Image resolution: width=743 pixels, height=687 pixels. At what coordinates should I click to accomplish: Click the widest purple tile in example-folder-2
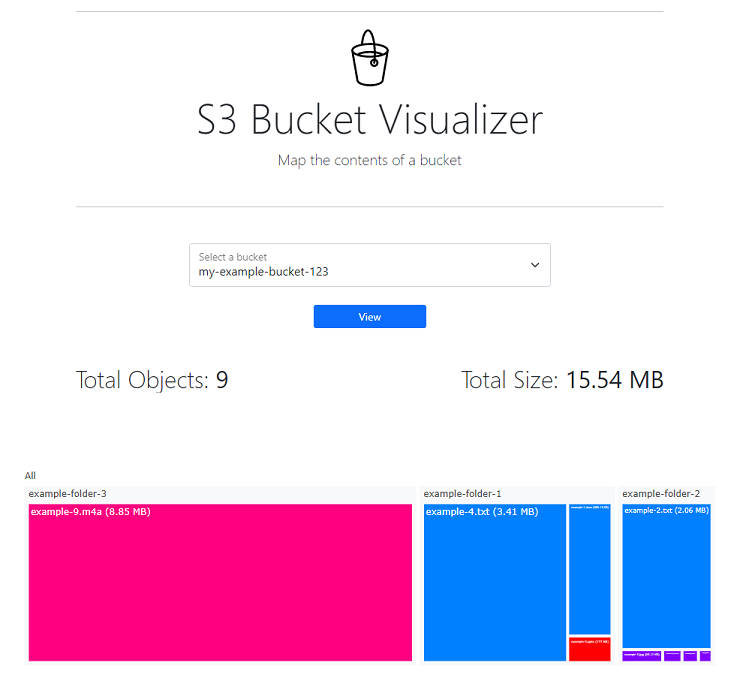(642, 656)
